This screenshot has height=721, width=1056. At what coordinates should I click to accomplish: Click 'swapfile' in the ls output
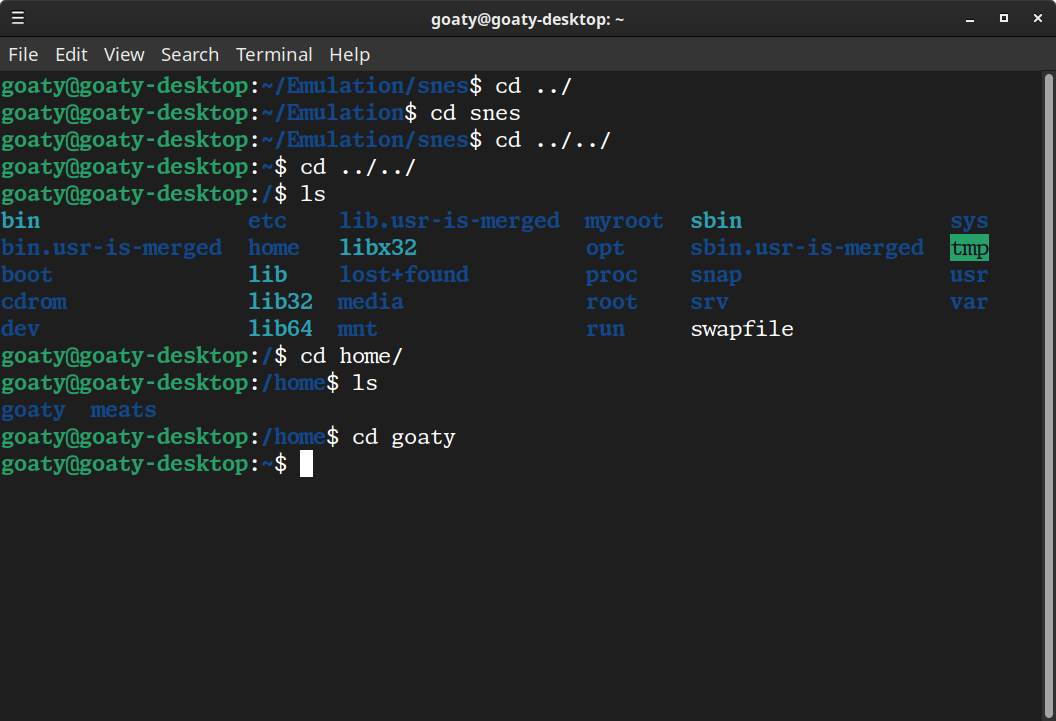741,329
